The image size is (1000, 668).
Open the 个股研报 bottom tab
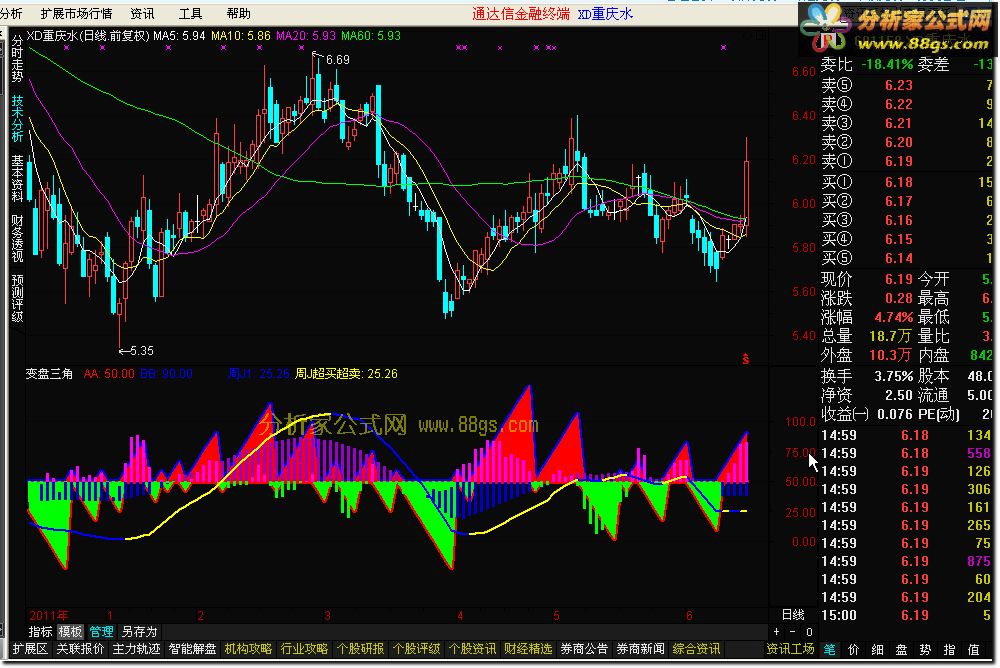coord(361,649)
